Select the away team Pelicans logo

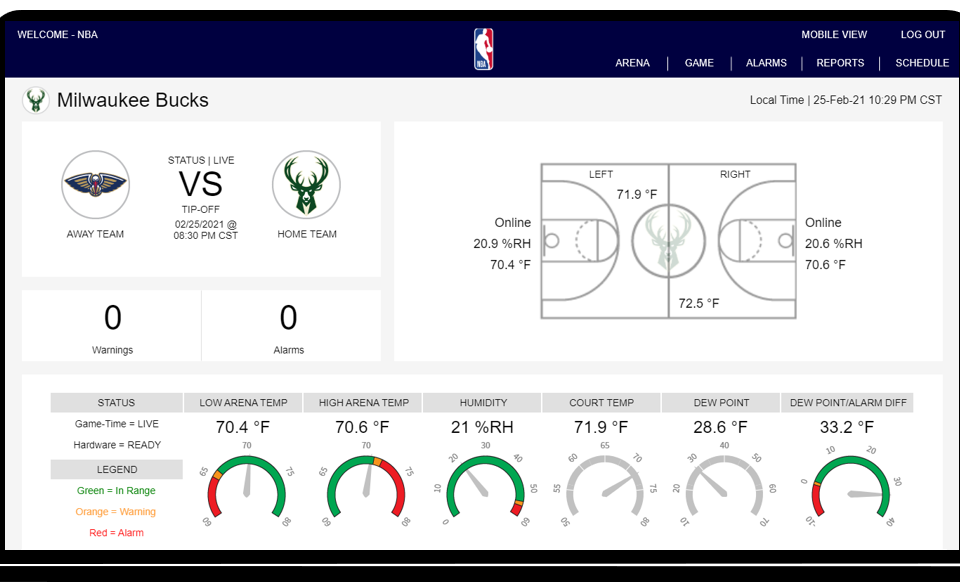point(96,184)
